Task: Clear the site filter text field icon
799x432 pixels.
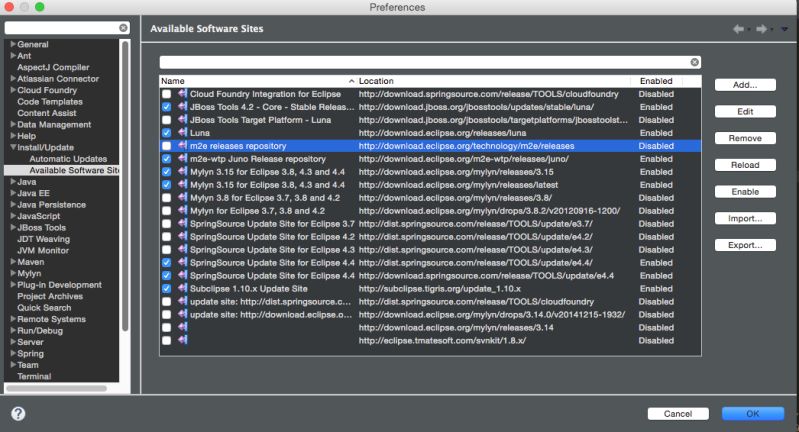Action: (695, 62)
